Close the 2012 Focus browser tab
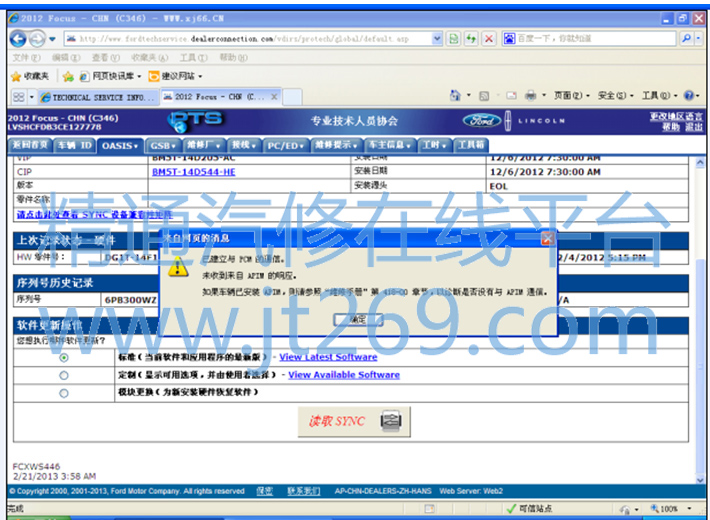 pyautogui.click(x=274, y=96)
